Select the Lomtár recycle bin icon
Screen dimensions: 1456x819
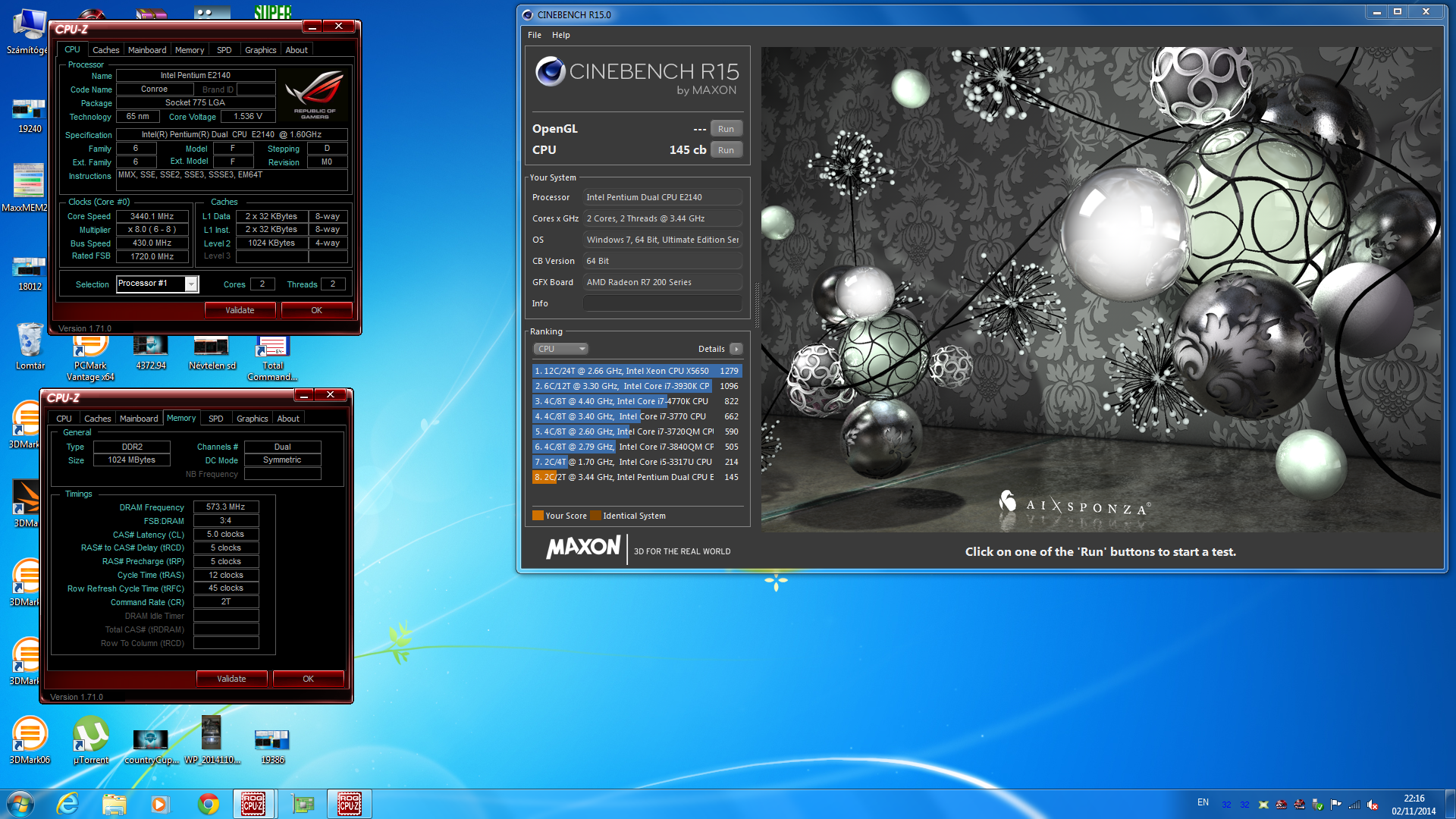pos(30,347)
